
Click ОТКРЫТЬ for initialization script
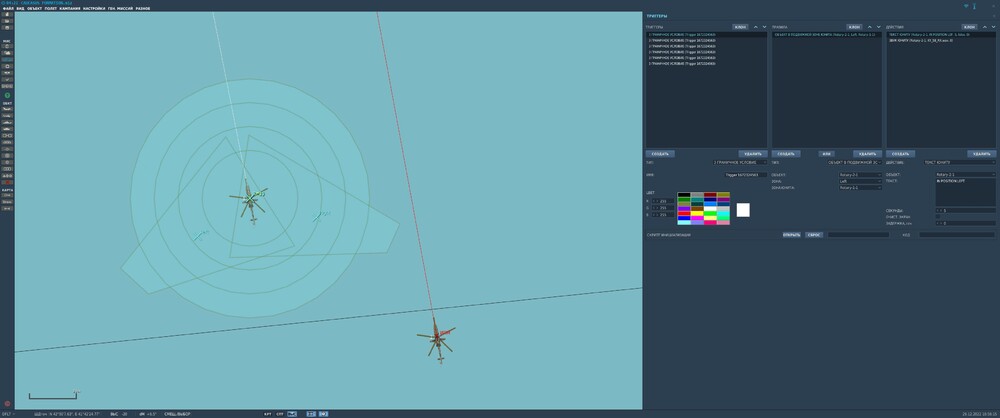[791, 235]
